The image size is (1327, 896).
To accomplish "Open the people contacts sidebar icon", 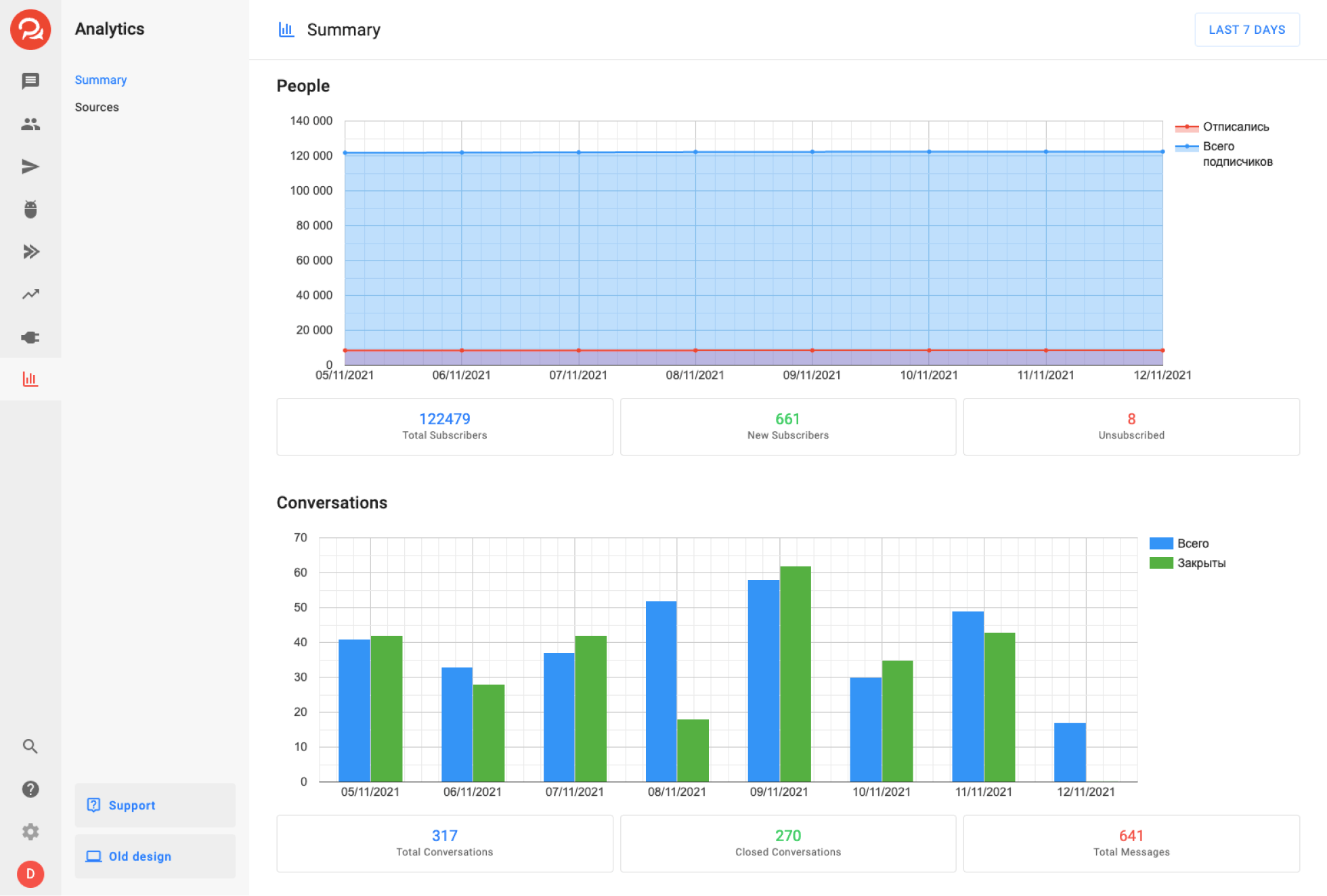I will [x=30, y=124].
